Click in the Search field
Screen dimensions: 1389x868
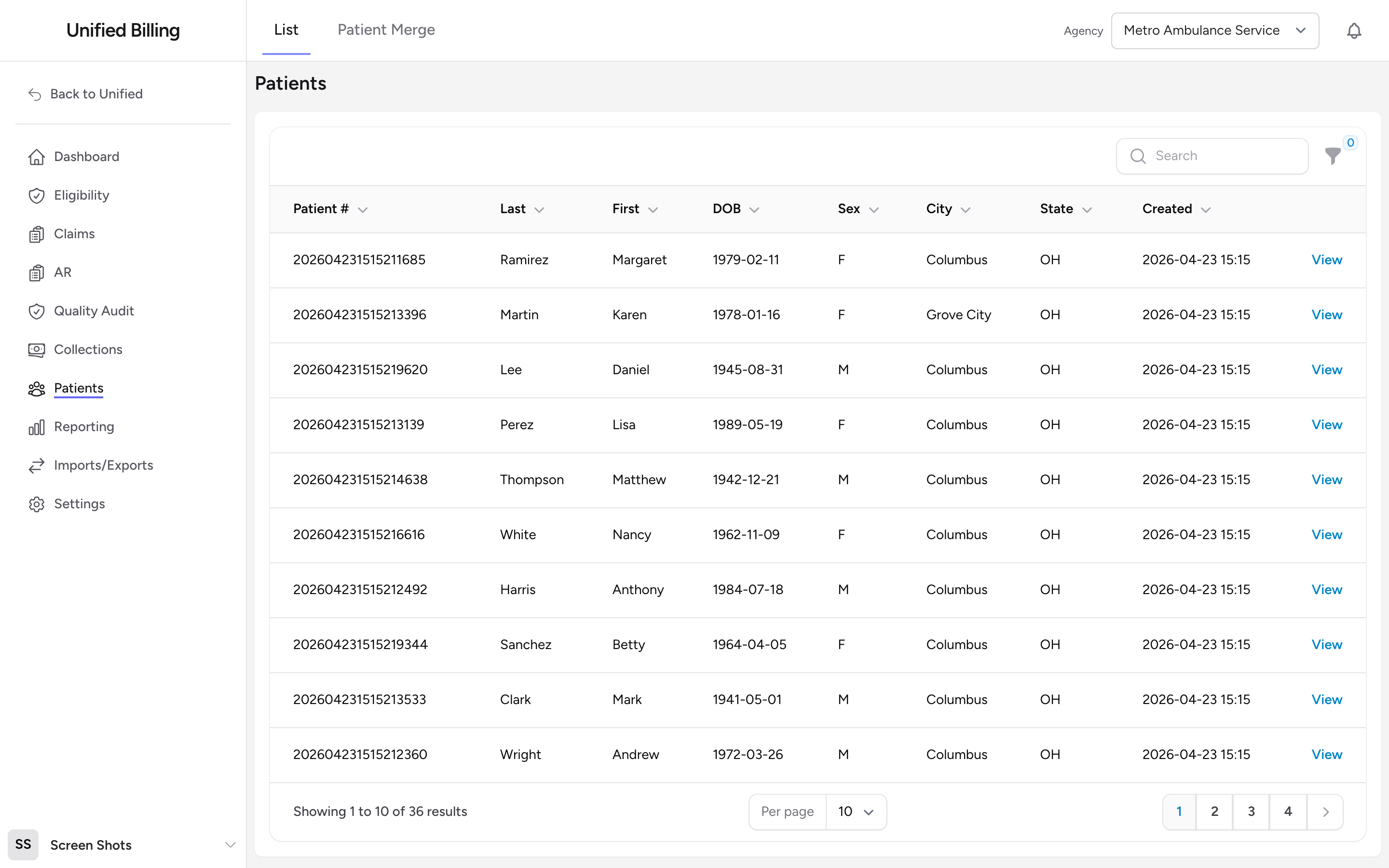(x=1212, y=156)
